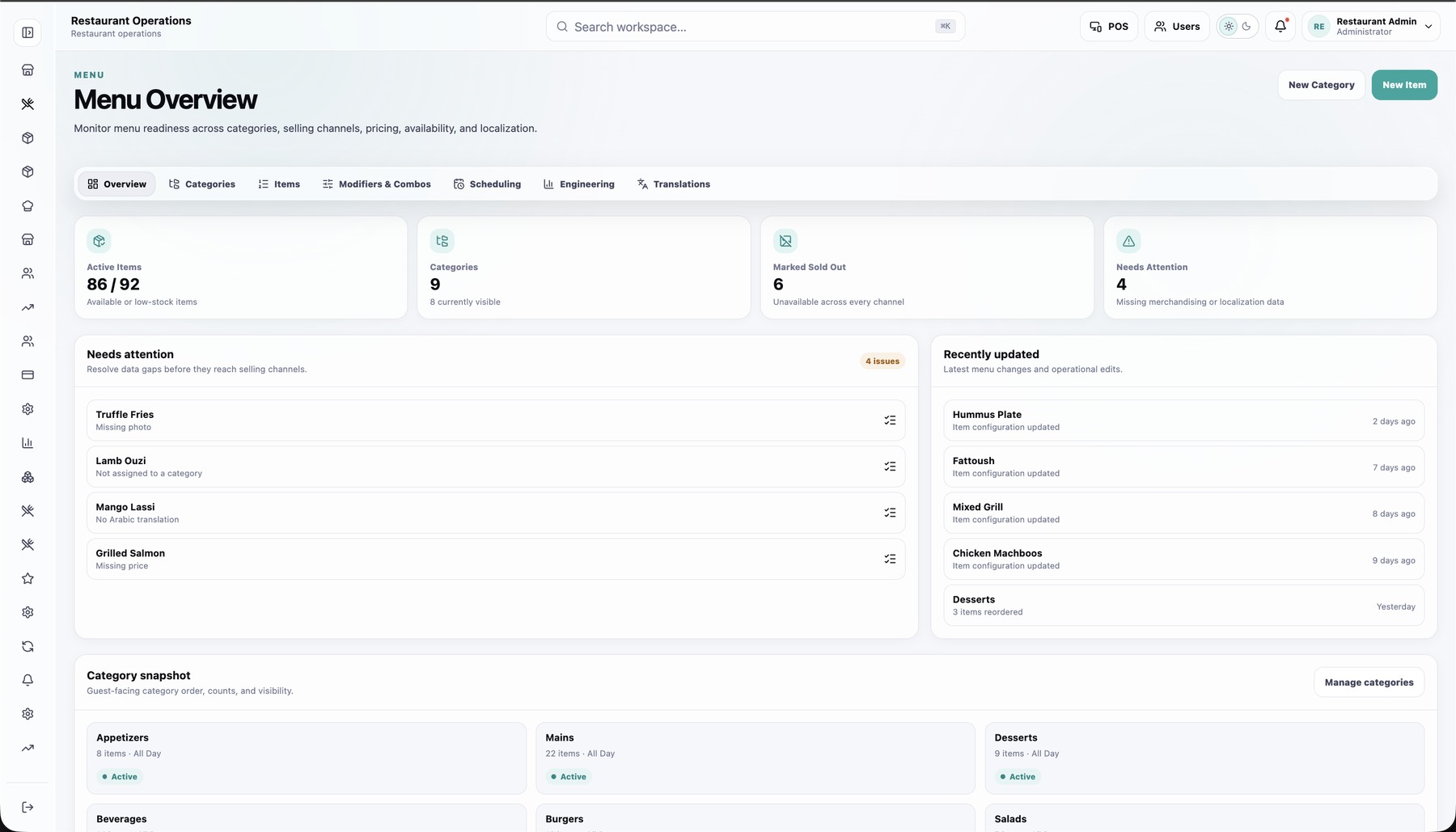1456x832 pixels.
Task: Open the star icon in sidebar
Action: pyautogui.click(x=28, y=578)
